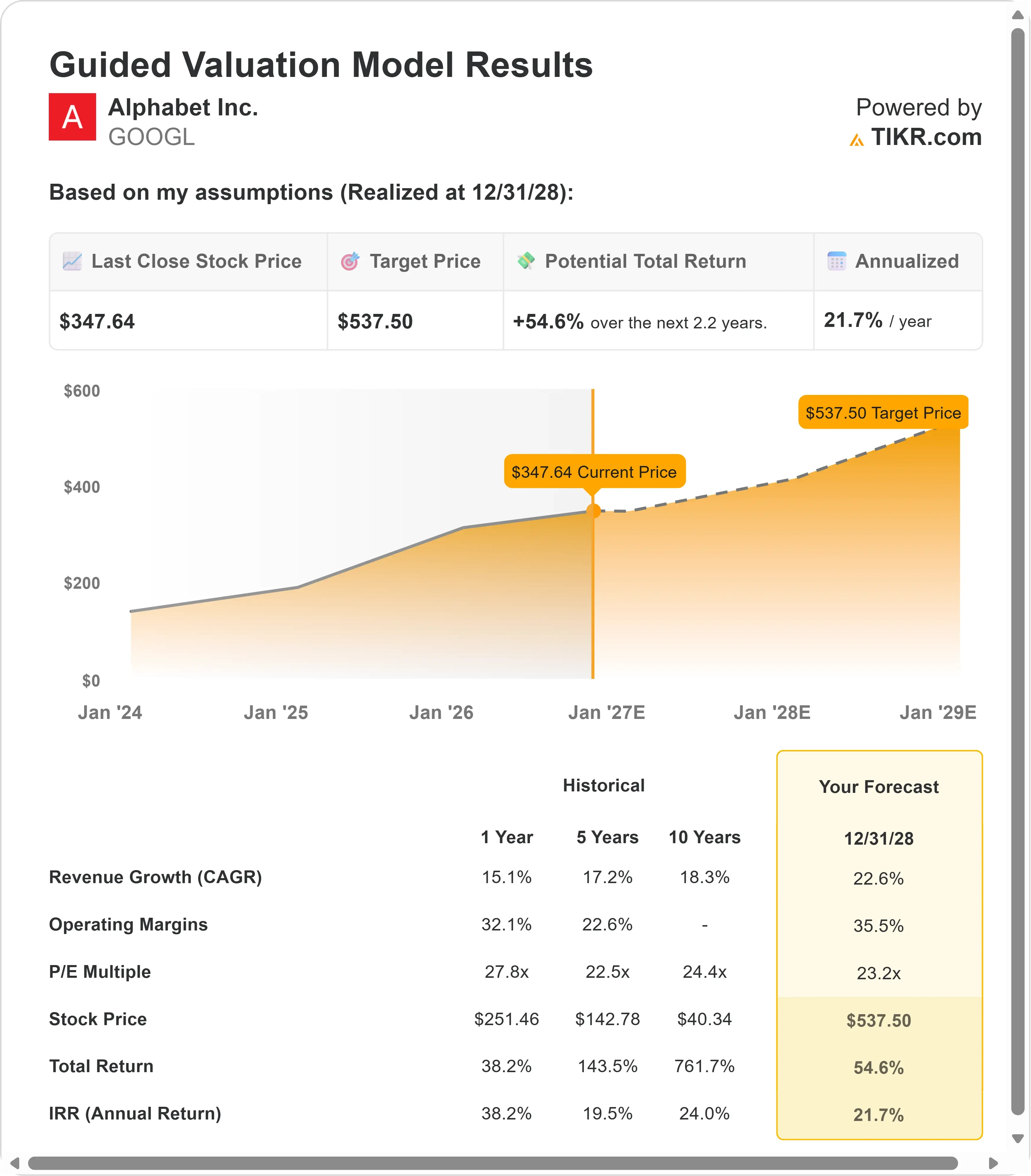The image size is (1031, 1176).
Task: Click the vertical scrollbar thumb
Action: point(1018,572)
